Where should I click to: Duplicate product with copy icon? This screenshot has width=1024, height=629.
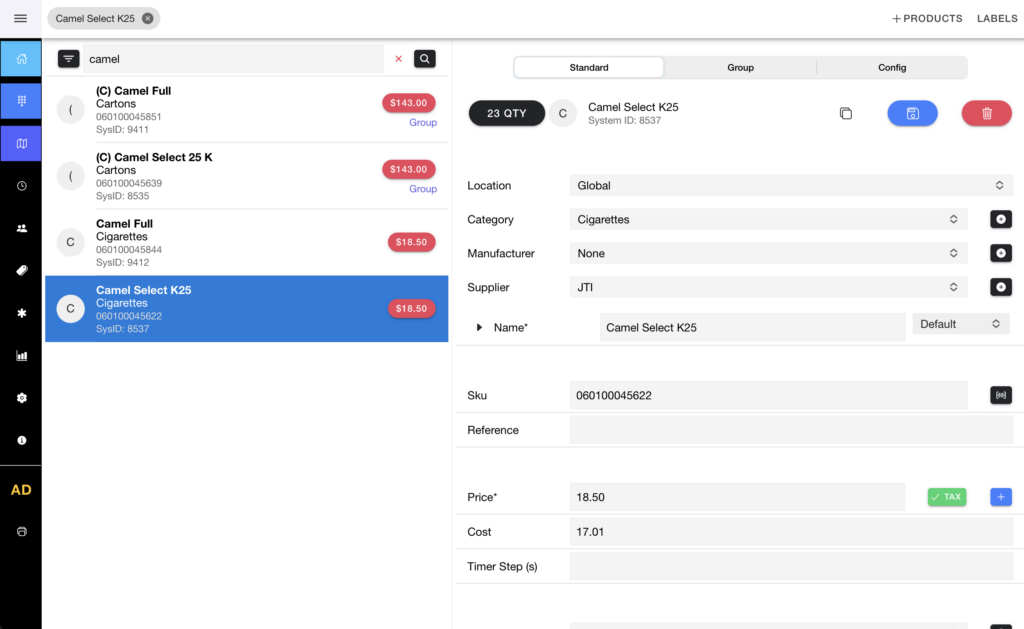846,114
